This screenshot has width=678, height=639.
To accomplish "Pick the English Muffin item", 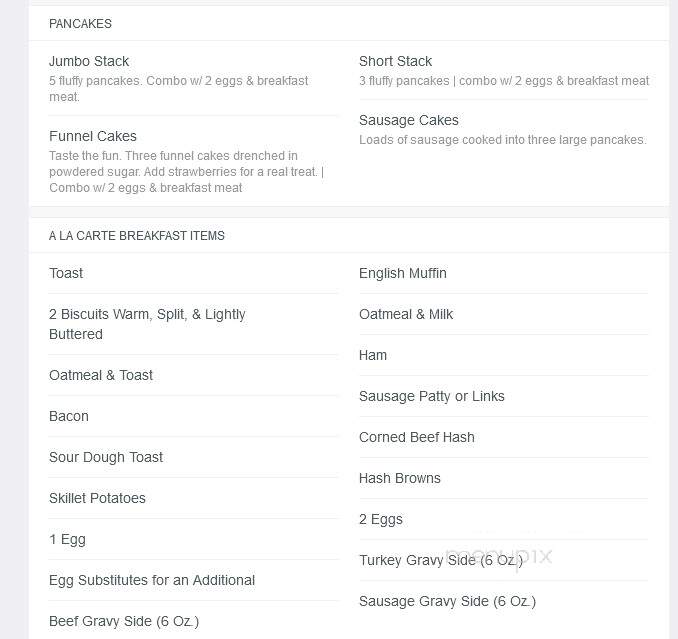I will click(403, 273).
